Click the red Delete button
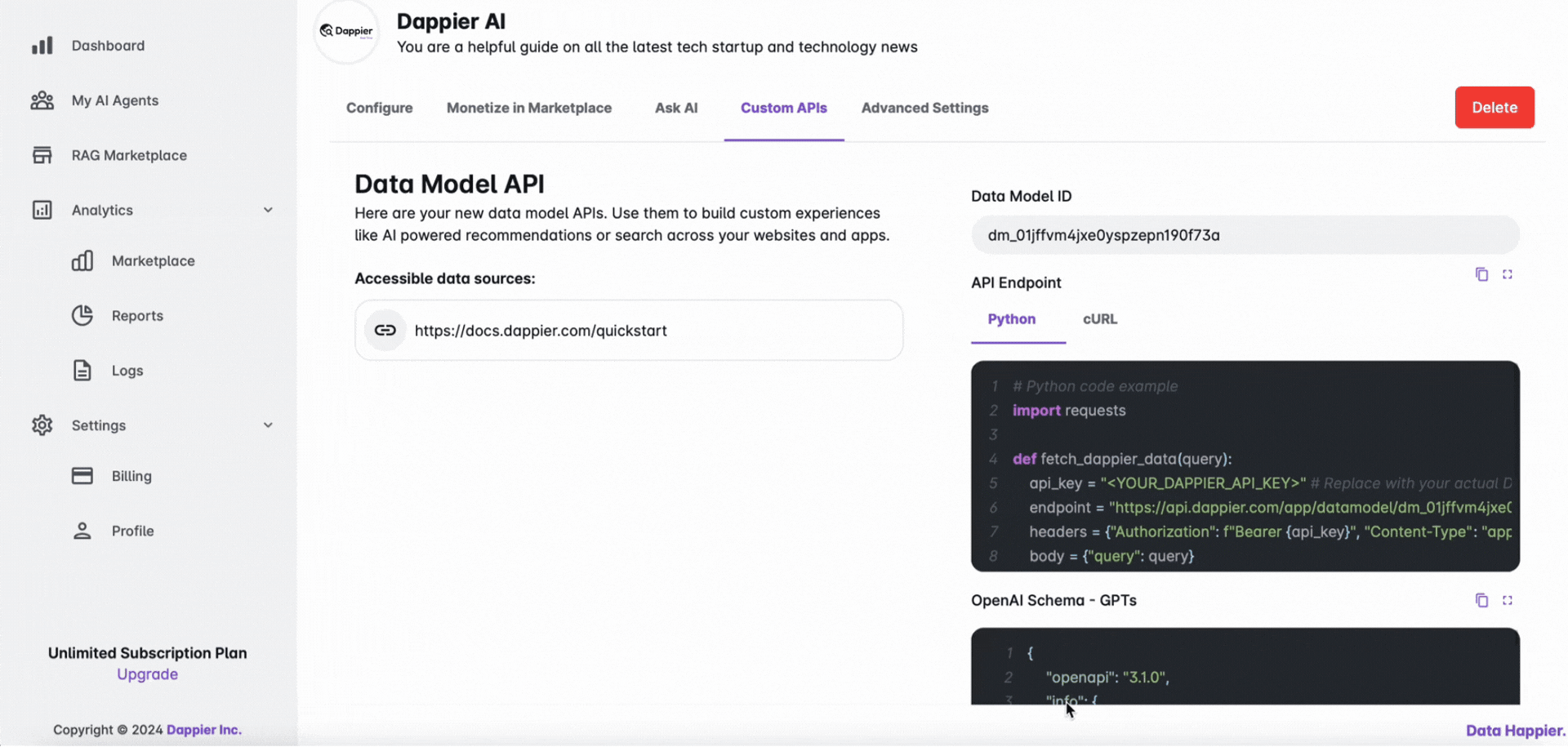 tap(1494, 108)
